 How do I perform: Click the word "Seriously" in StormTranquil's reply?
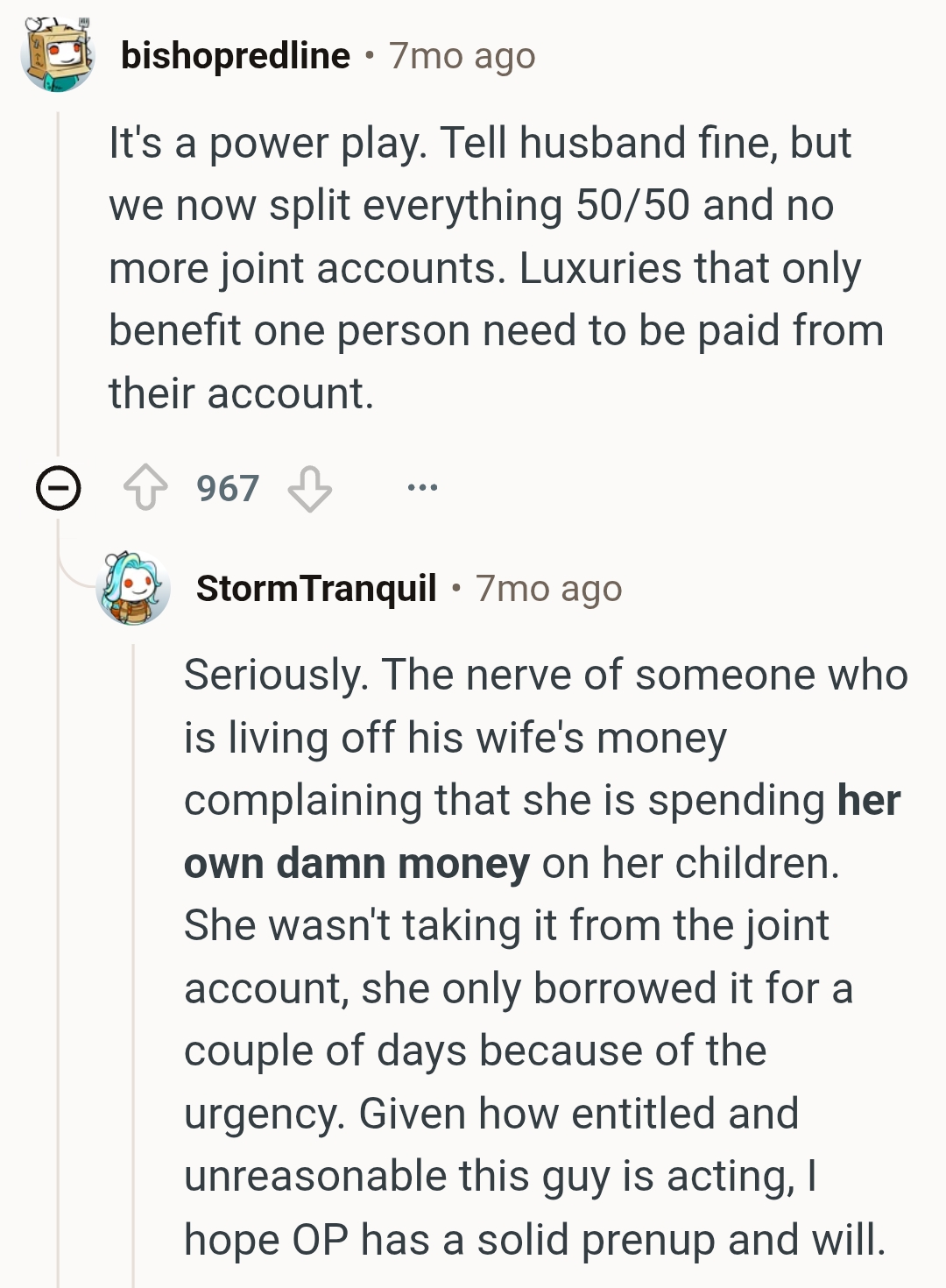275,676
